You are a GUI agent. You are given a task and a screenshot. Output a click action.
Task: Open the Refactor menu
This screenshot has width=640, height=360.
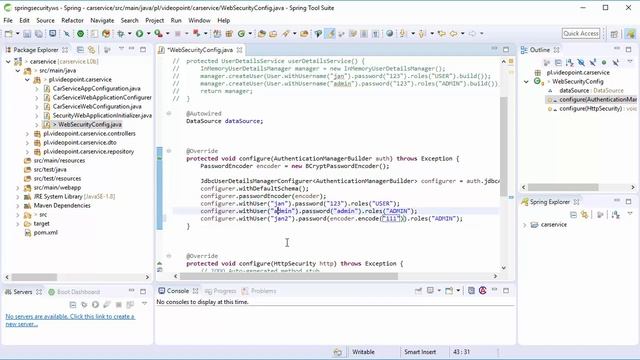(x=72, y=20)
